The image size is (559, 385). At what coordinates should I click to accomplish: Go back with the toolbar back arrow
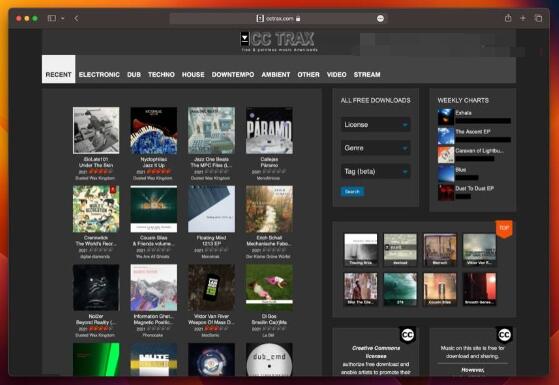point(76,18)
